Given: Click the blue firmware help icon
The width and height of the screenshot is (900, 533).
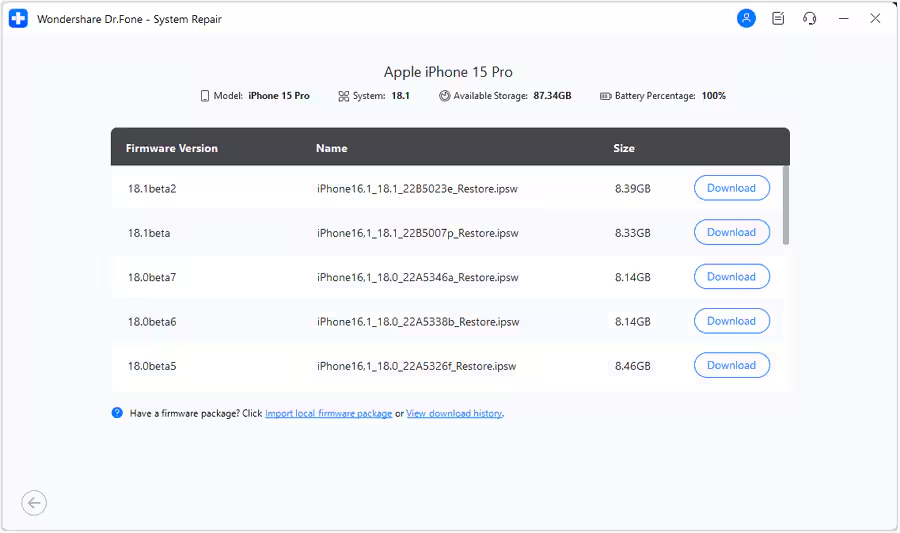Looking at the screenshot, I should click(117, 413).
